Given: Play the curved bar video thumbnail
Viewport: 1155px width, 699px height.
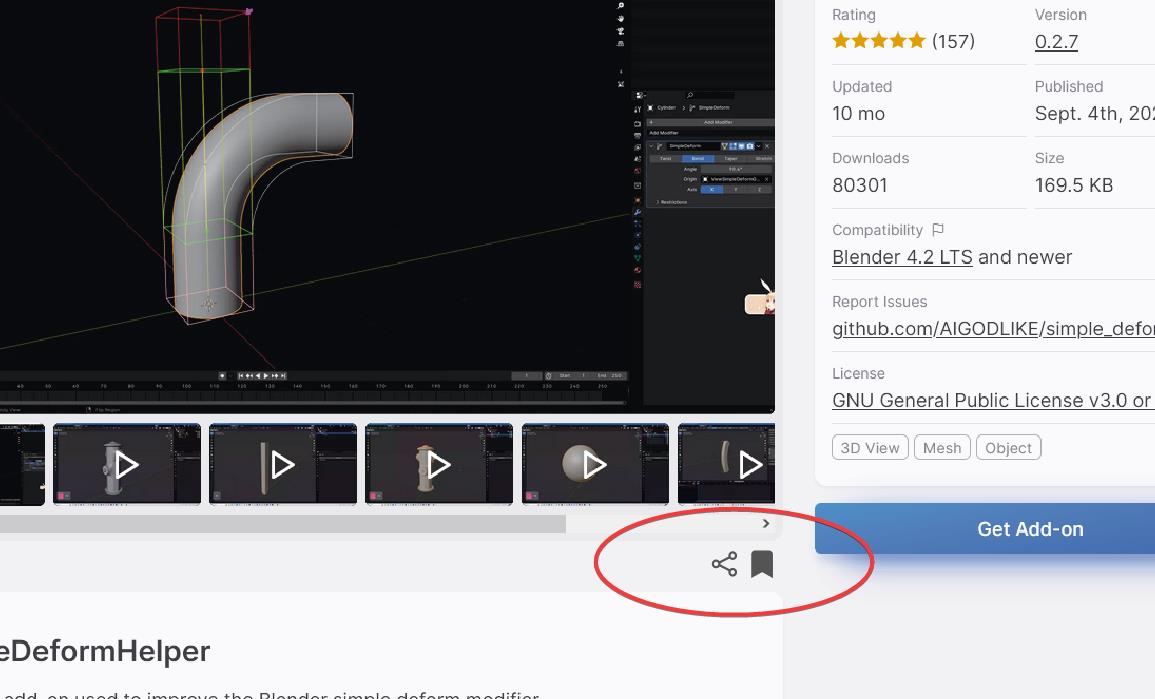Looking at the screenshot, I should (x=726, y=464).
